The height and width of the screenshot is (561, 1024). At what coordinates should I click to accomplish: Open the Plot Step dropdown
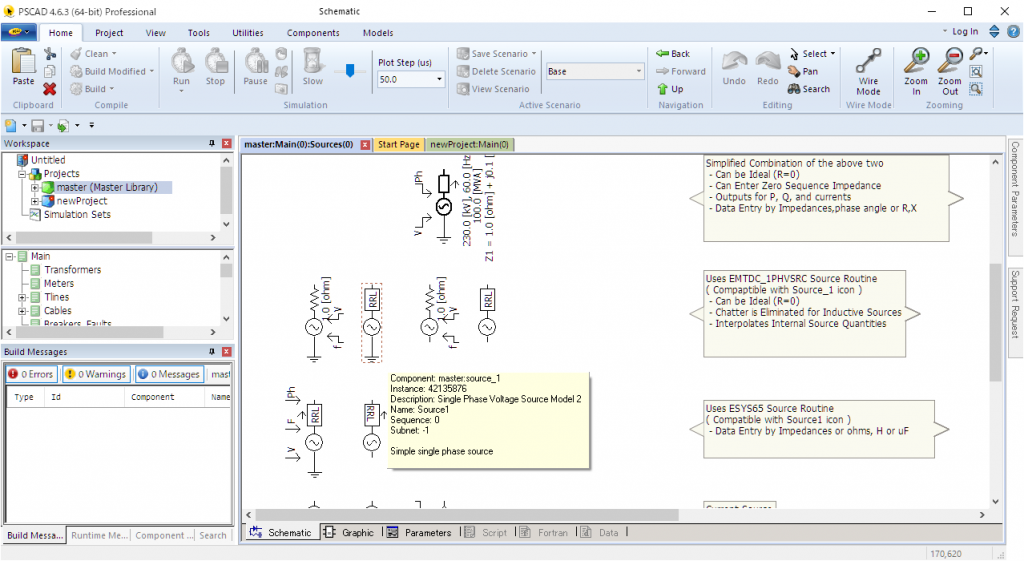pyautogui.click(x=439, y=79)
